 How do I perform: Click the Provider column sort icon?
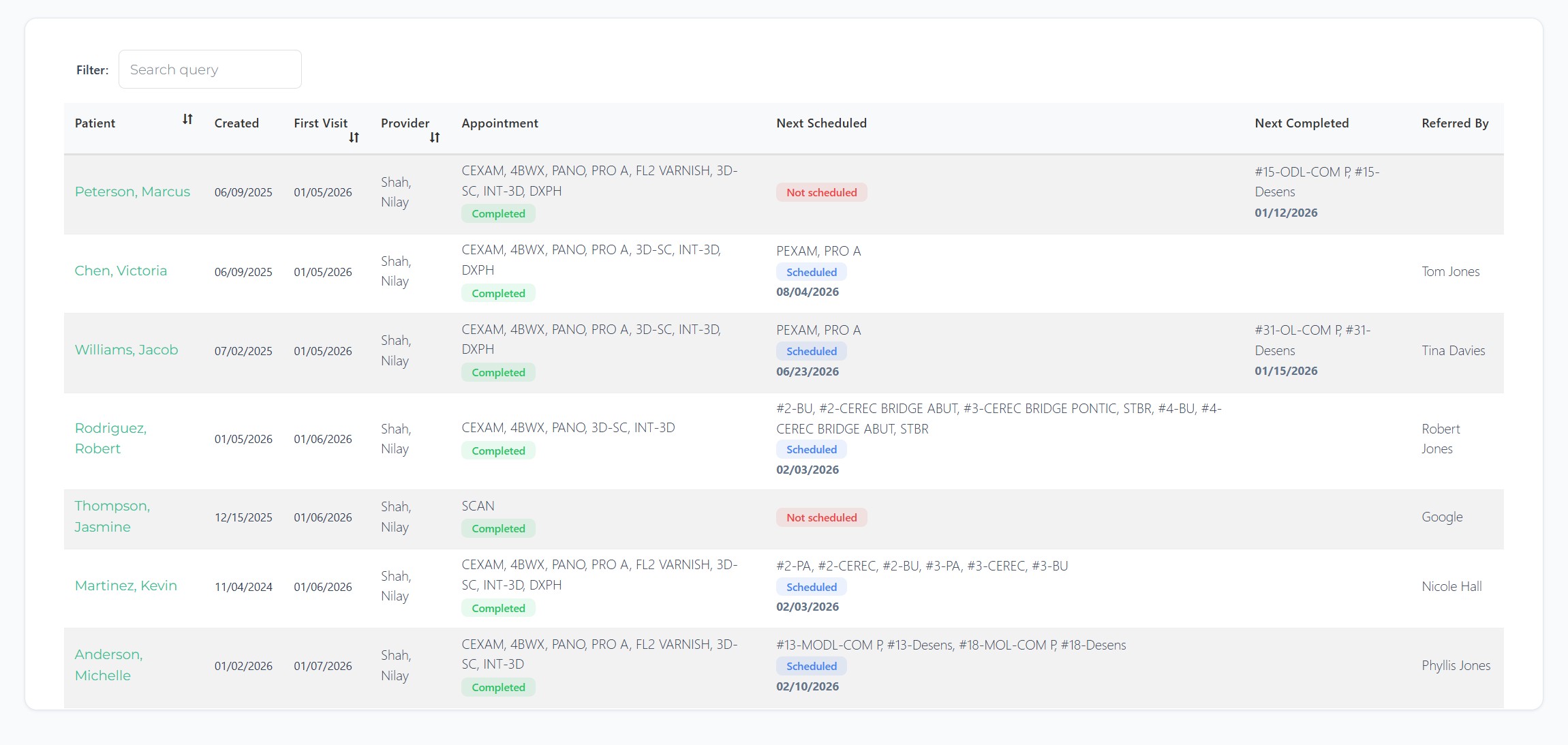435,138
